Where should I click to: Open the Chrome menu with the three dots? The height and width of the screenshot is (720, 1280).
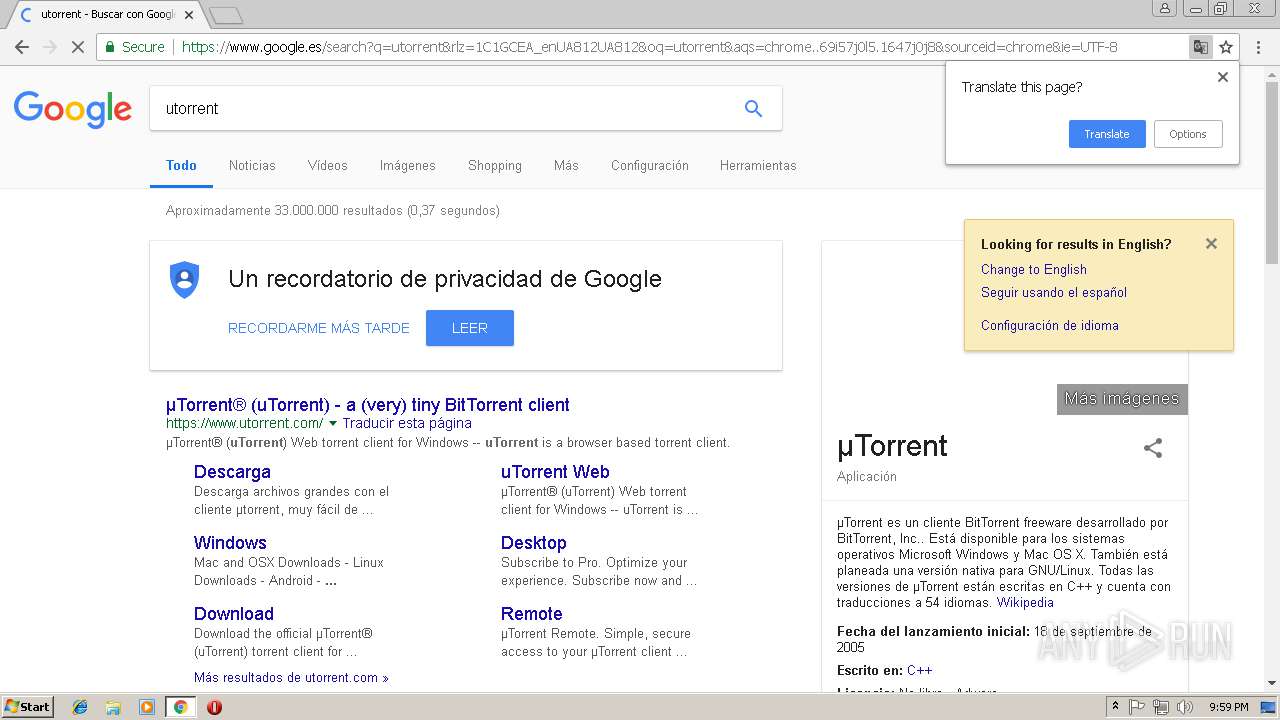point(1260,47)
